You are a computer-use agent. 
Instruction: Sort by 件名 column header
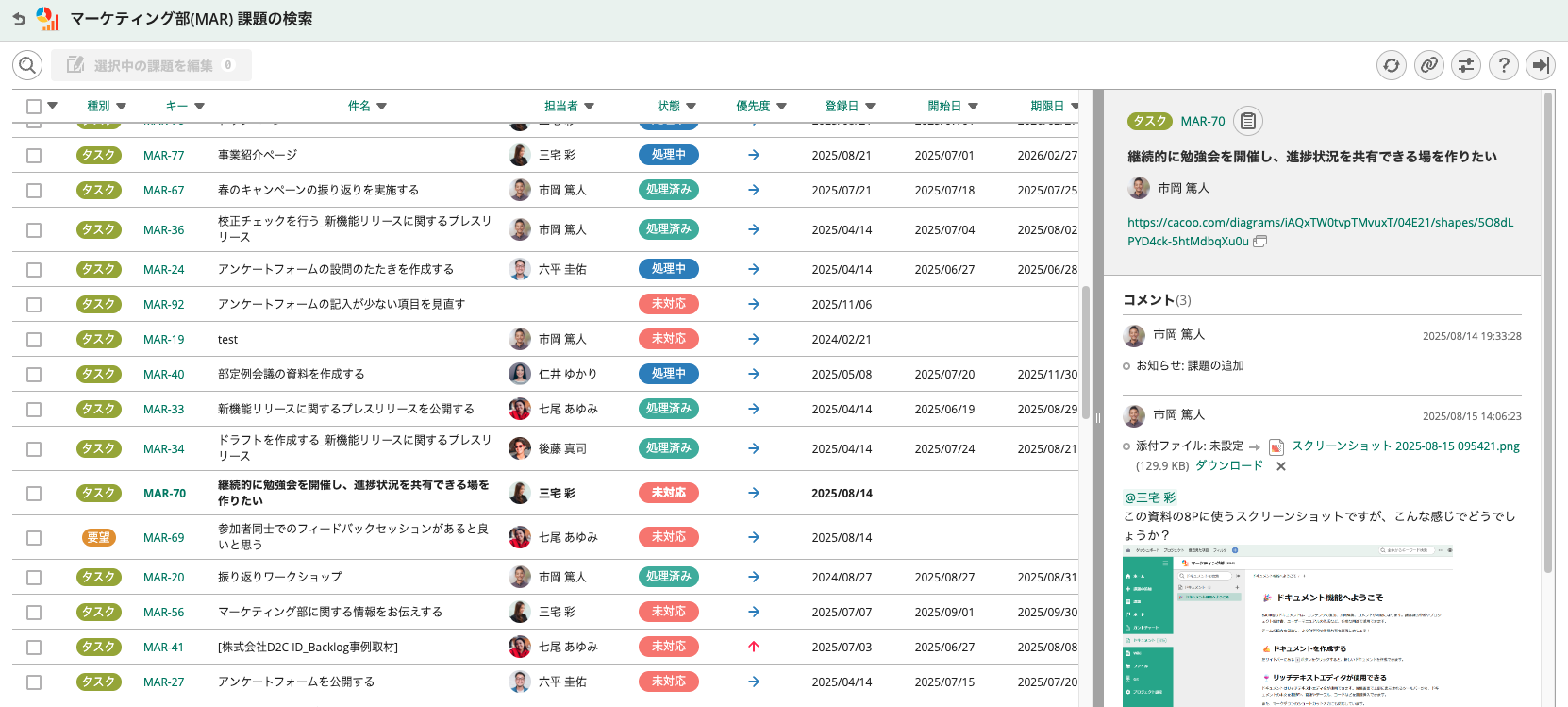367,106
